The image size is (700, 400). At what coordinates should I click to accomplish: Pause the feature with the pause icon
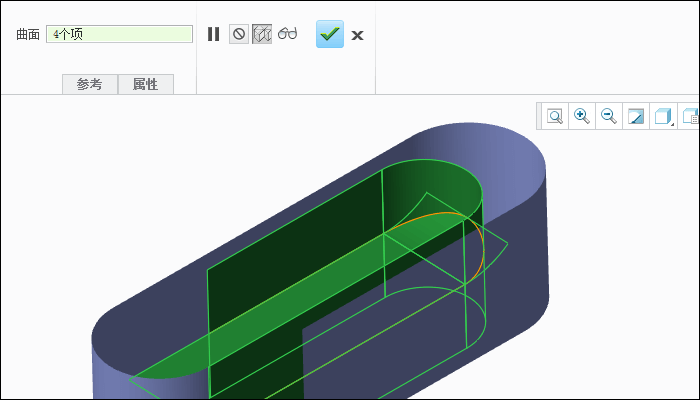click(x=213, y=34)
